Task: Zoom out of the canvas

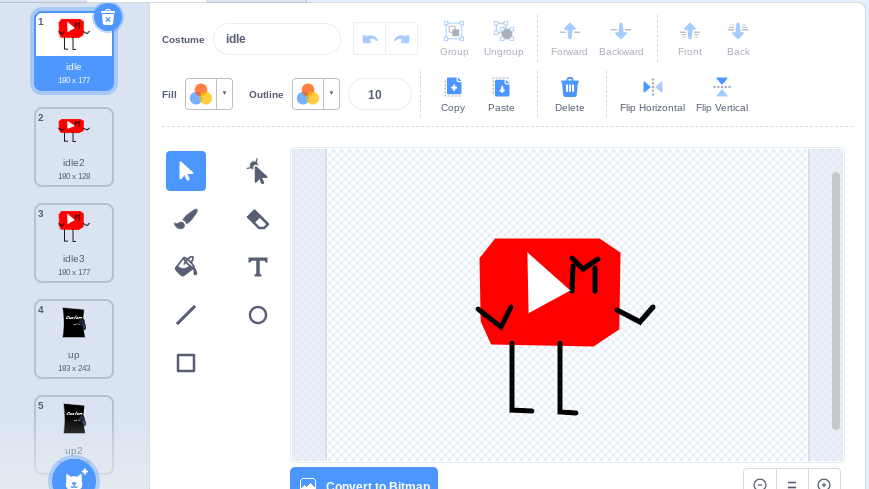Action: point(760,482)
